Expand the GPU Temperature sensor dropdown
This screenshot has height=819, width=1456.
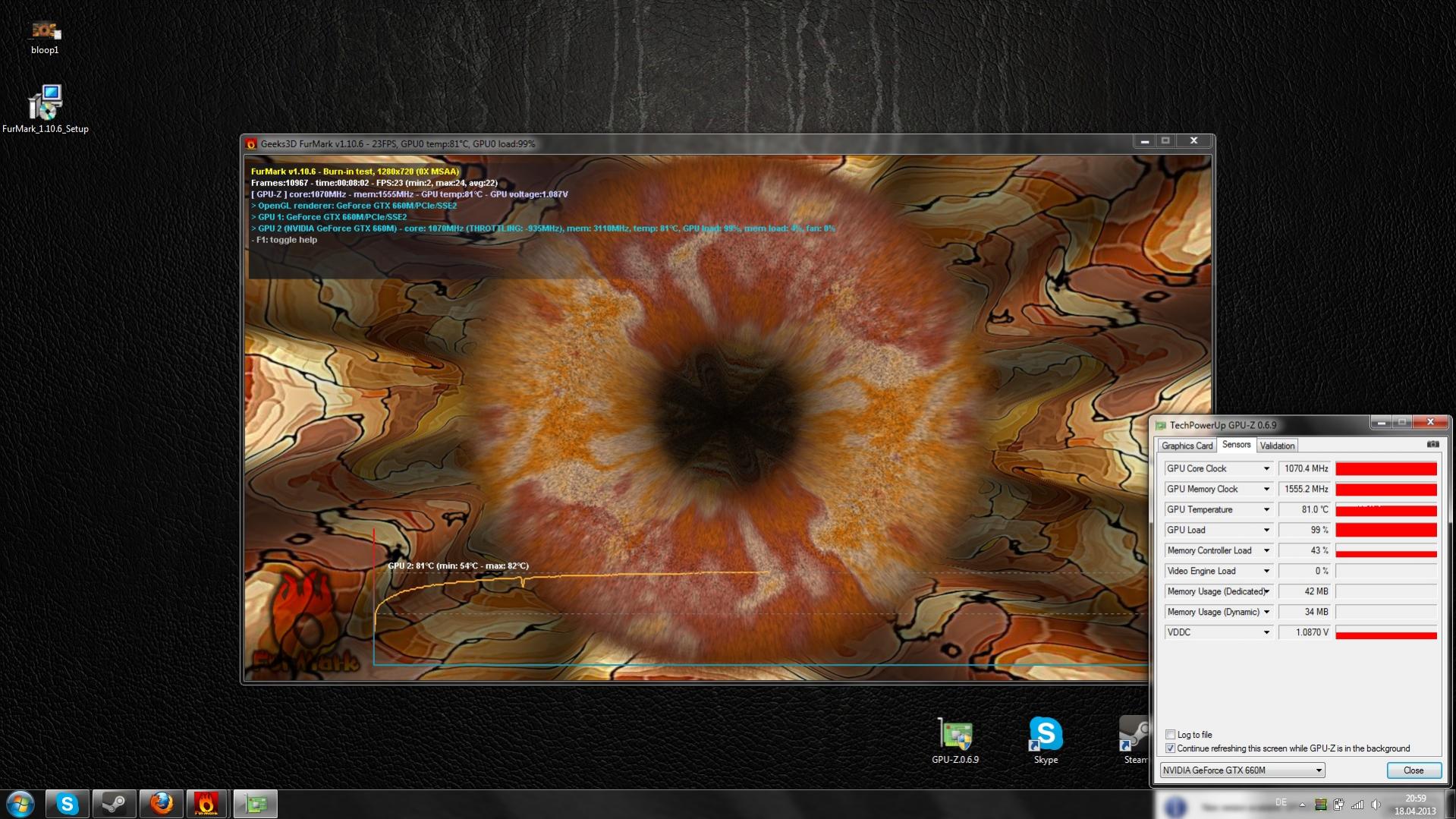coord(1266,510)
